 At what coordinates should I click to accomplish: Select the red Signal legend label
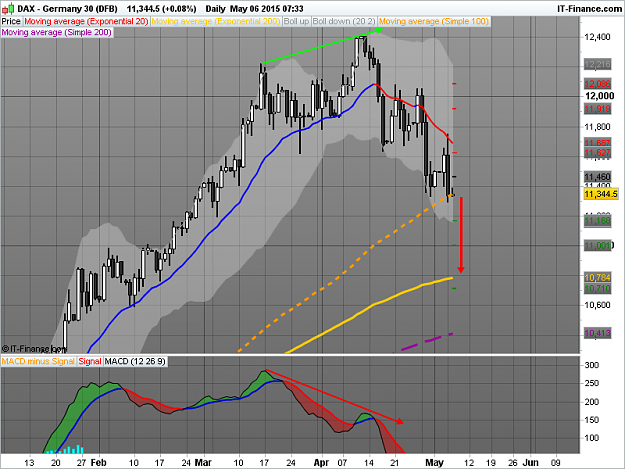pos(90,361)
